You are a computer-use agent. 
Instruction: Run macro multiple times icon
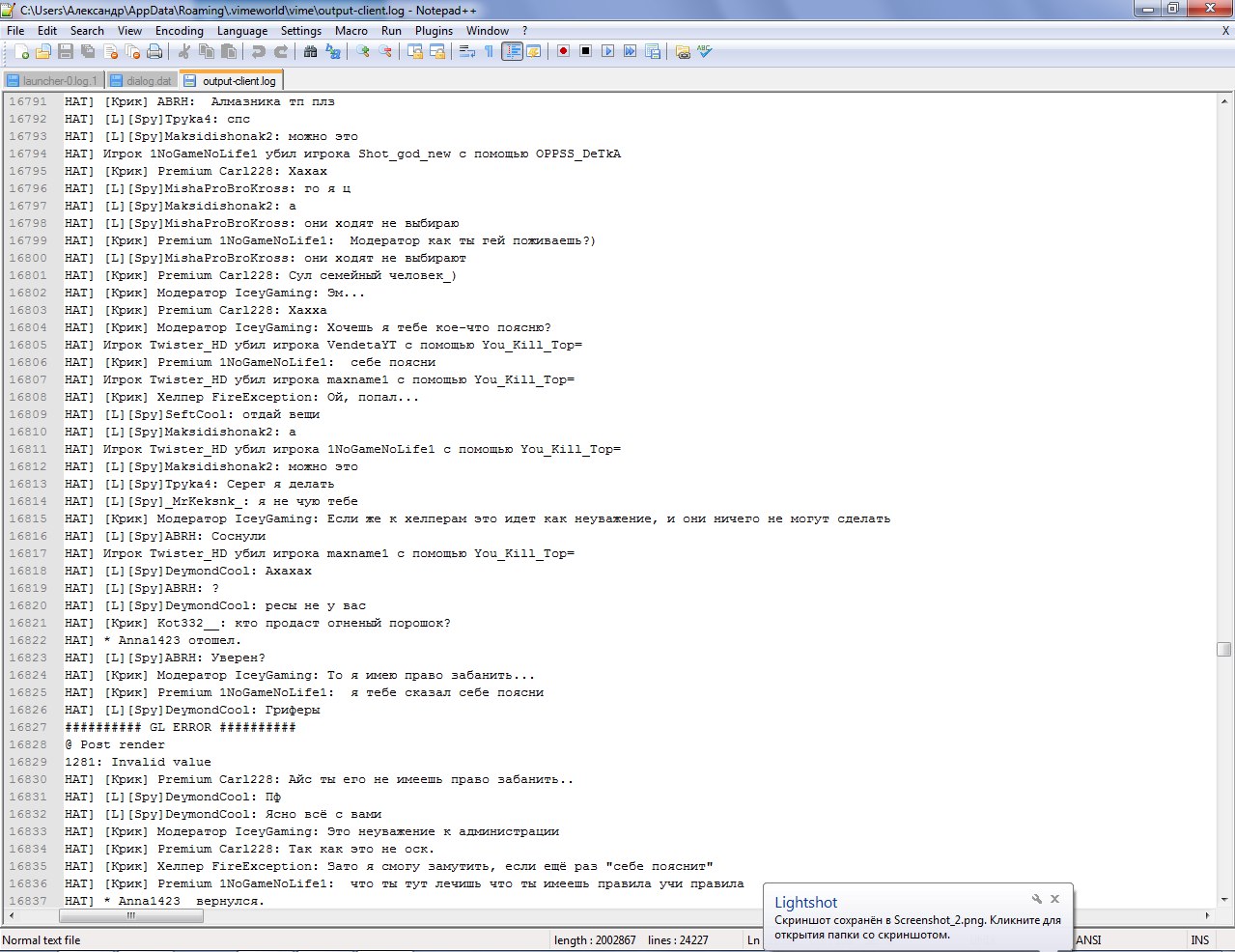point(630,52)
